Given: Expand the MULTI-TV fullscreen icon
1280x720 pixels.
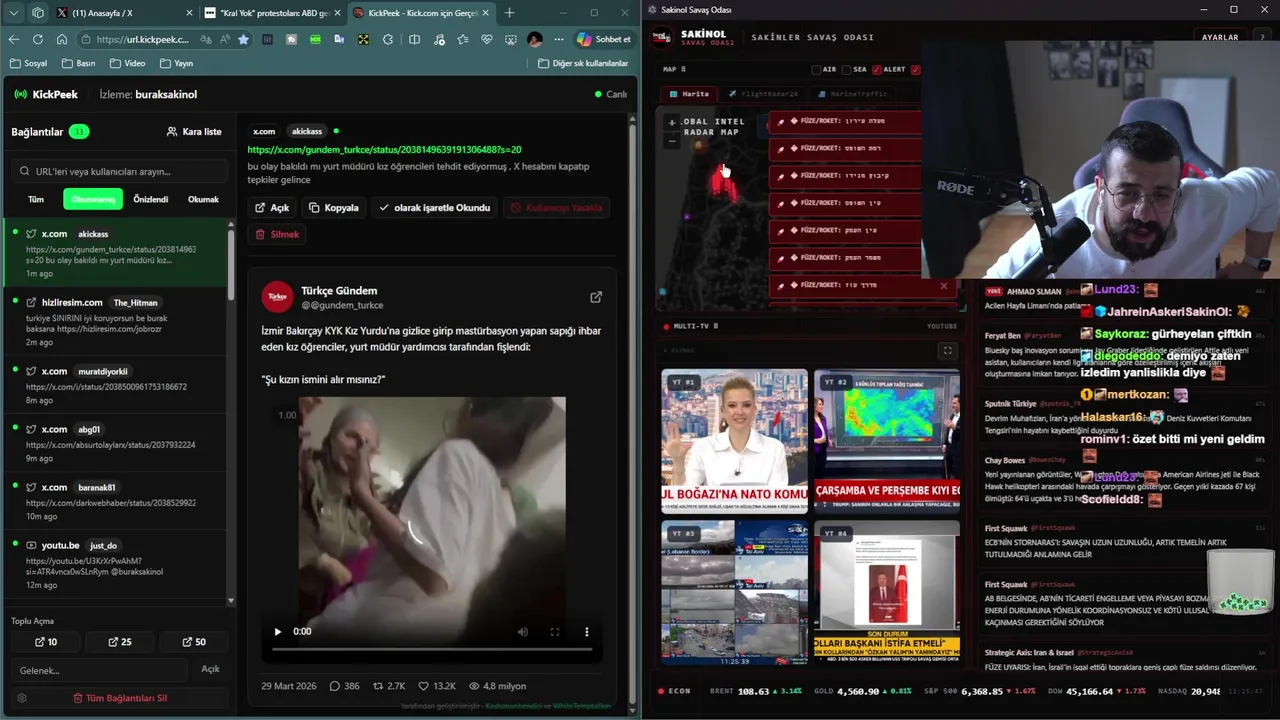Looking at the screenshot, I should (948, 351).
